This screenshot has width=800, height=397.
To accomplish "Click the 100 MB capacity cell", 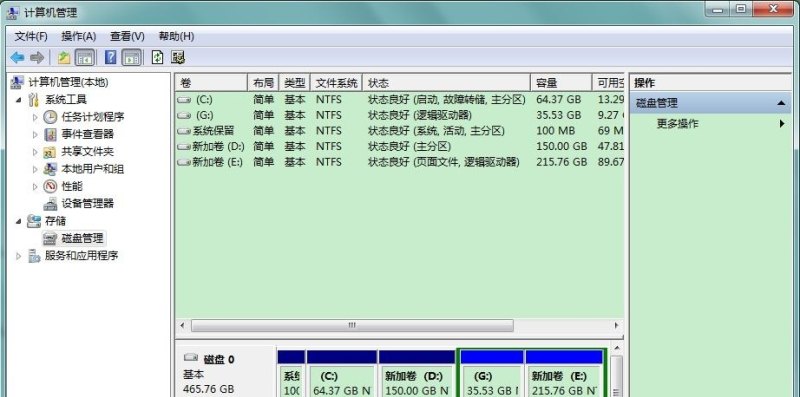I will tap(556, 131).
